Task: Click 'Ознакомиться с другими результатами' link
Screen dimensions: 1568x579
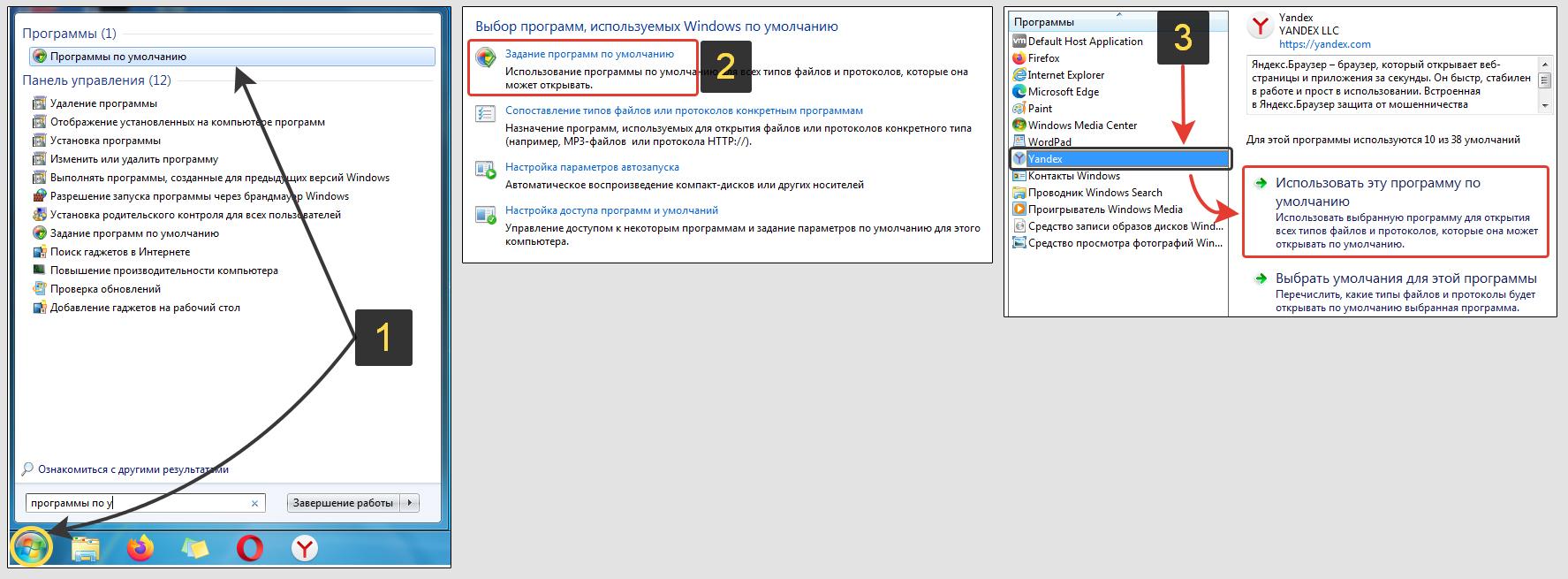Action: click(x=133, y=469)
